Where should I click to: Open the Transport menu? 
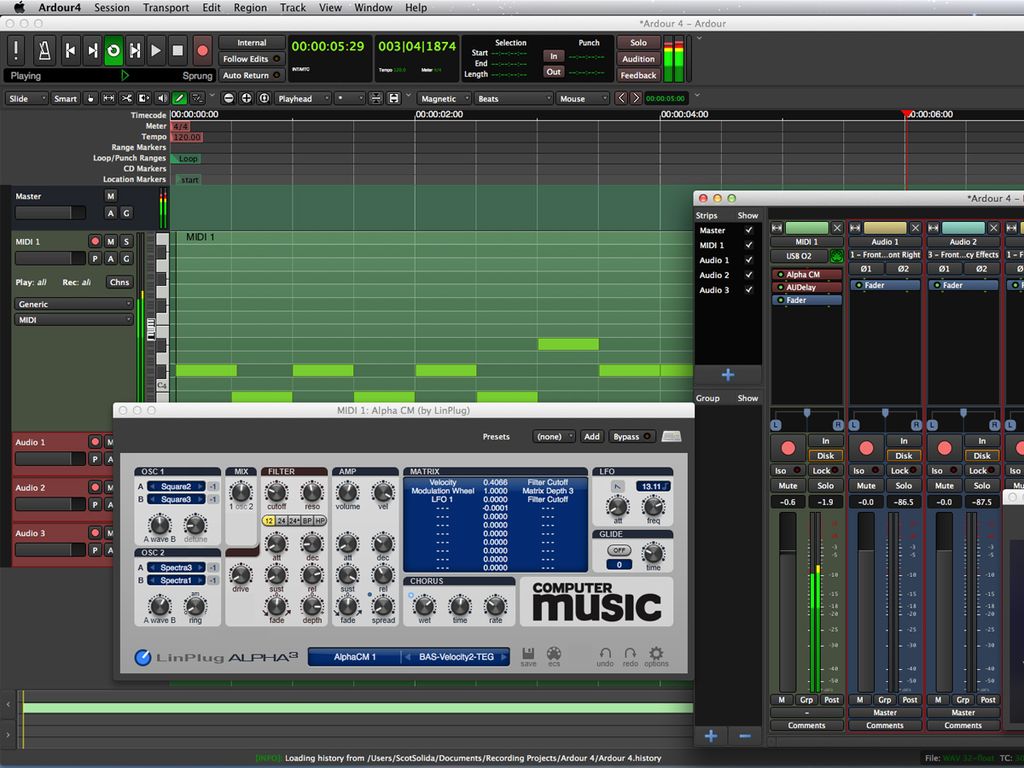[x=165, y=7]
